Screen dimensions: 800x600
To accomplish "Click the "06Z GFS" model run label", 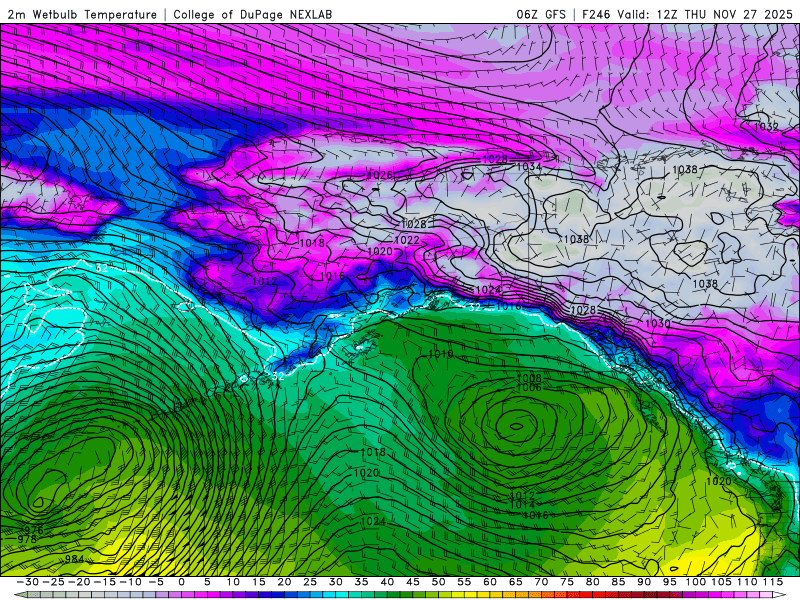I will 541,15.
